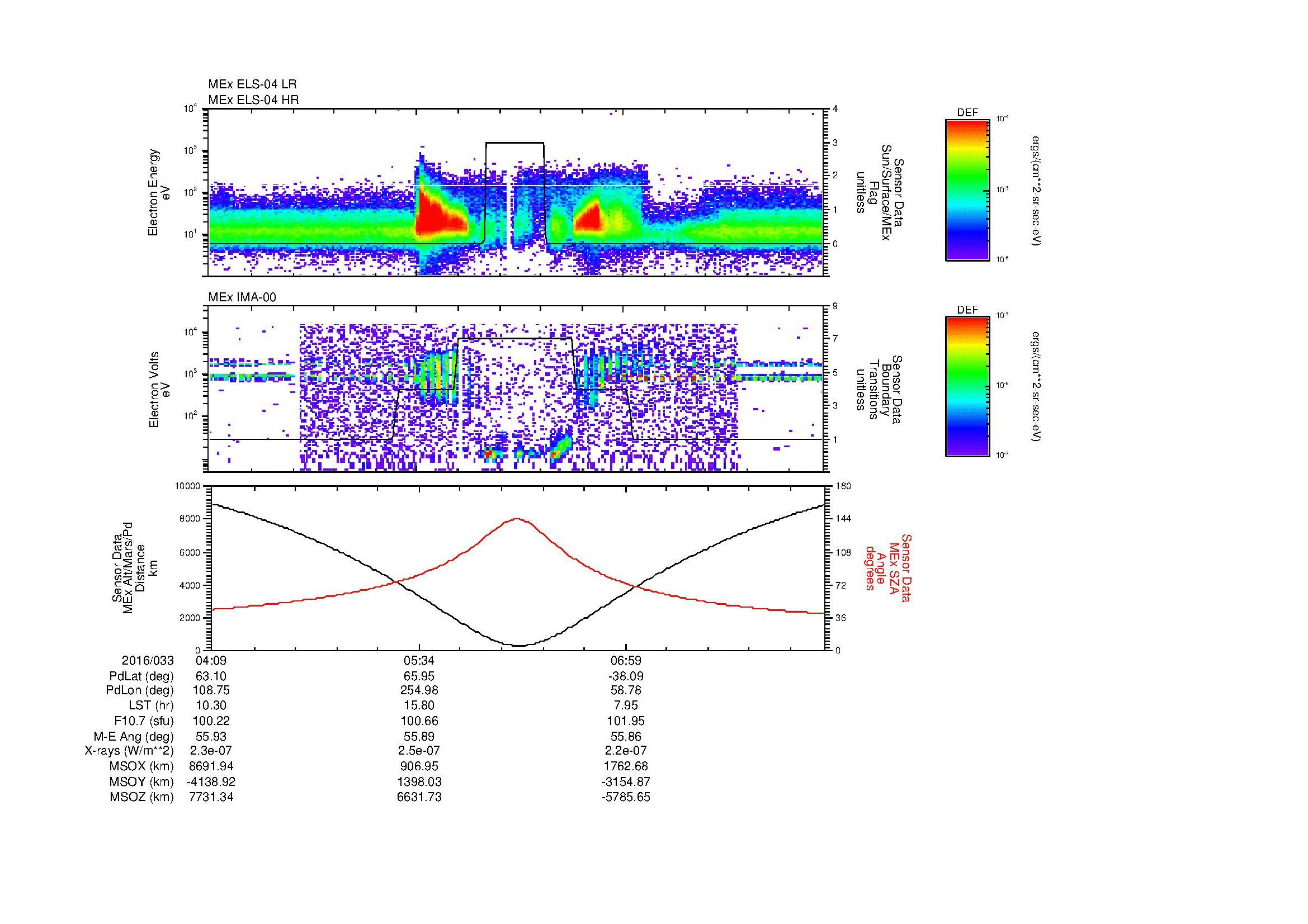Click the LST value "10.30"
Screen dimensions: 1308x924
click(211, 705)
